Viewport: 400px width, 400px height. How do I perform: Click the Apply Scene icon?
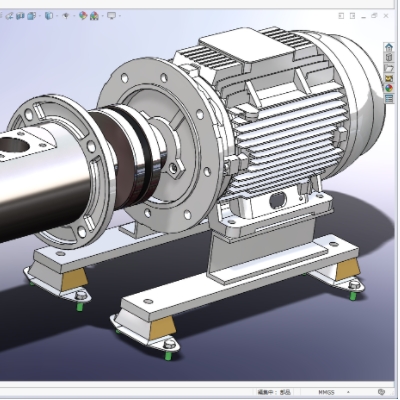pyautogui.click(x=94, y=16)
